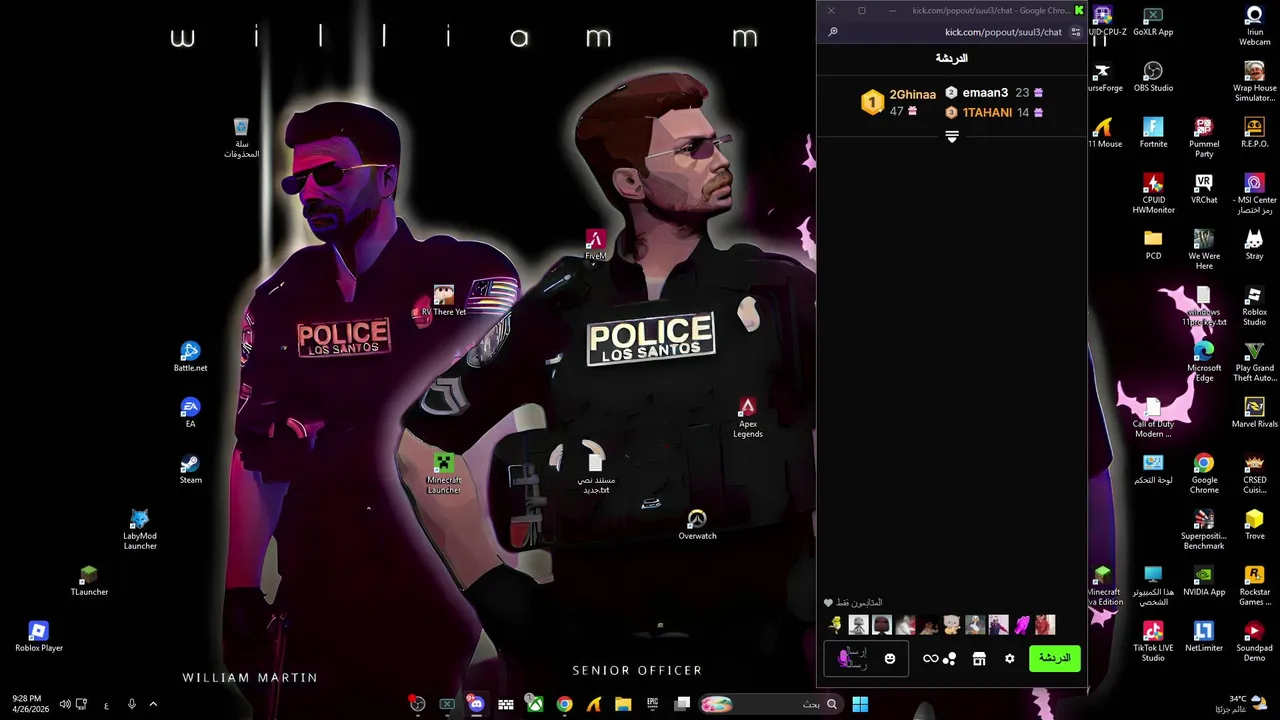This screenshot has width=1280, height=720.
Task: Open Marvel Rivals desktop icon
Action: point(1254,413)
